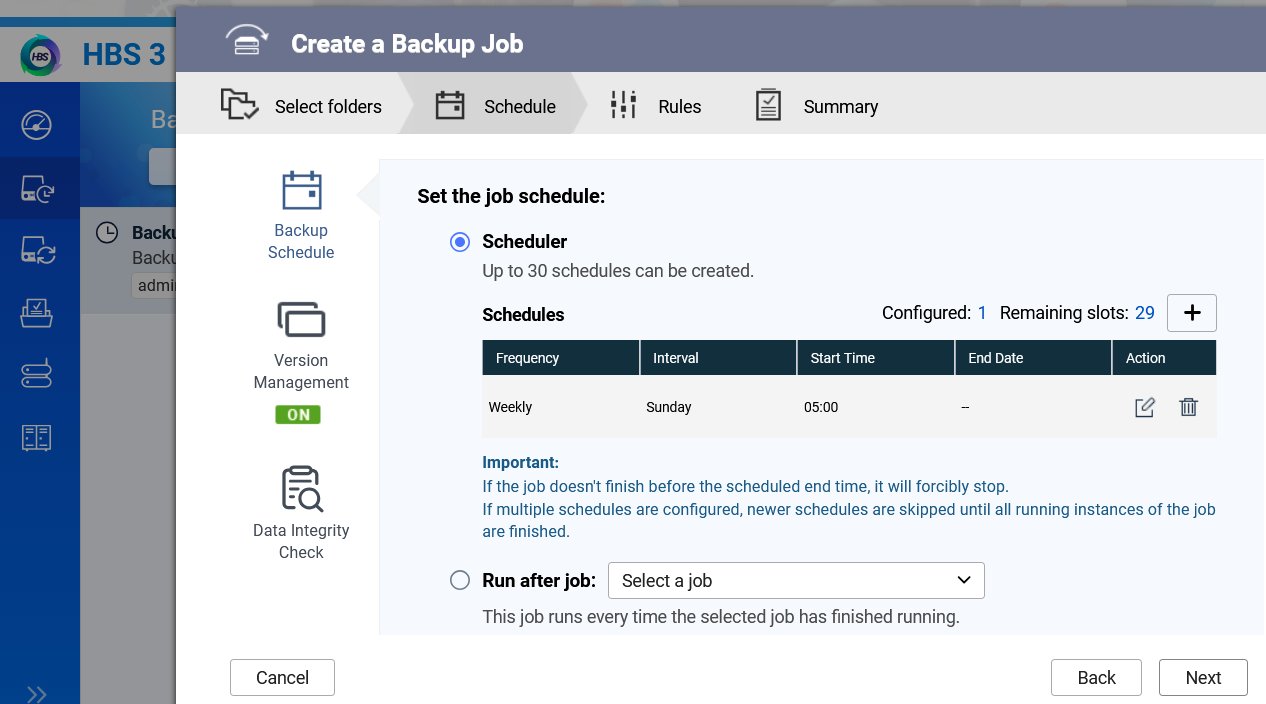
Task: Cancel the backup job creation
Action: point(282,677)
